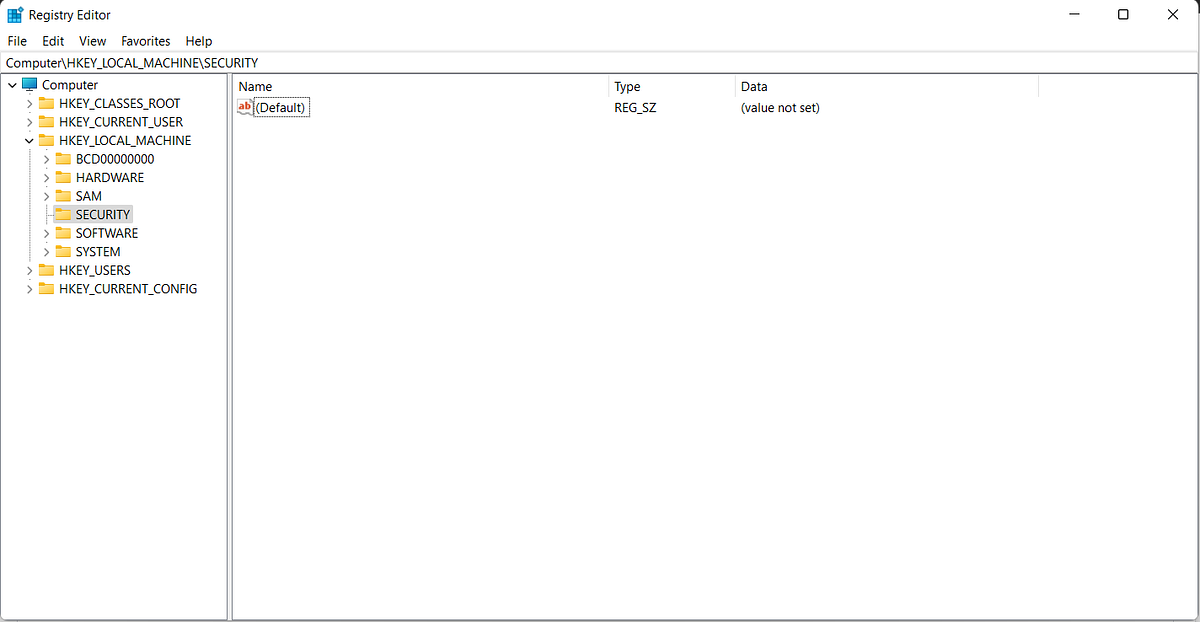Open the Help menu
Screen dimensions: 1200x622
click(x=198, y=41)
